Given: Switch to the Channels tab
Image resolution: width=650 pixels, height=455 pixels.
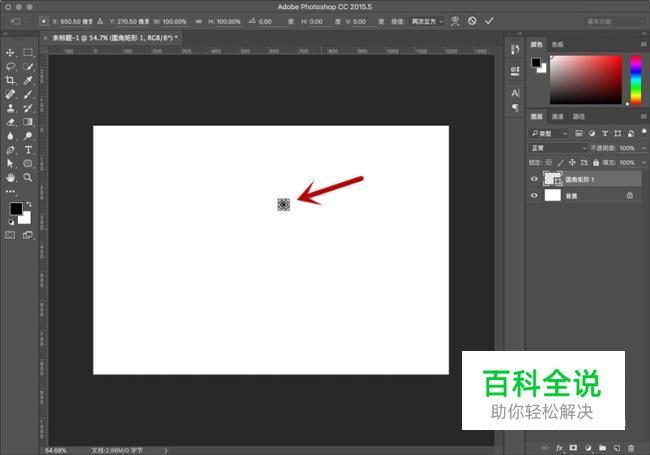Looking at the screenshot, I should click(558, 116).
